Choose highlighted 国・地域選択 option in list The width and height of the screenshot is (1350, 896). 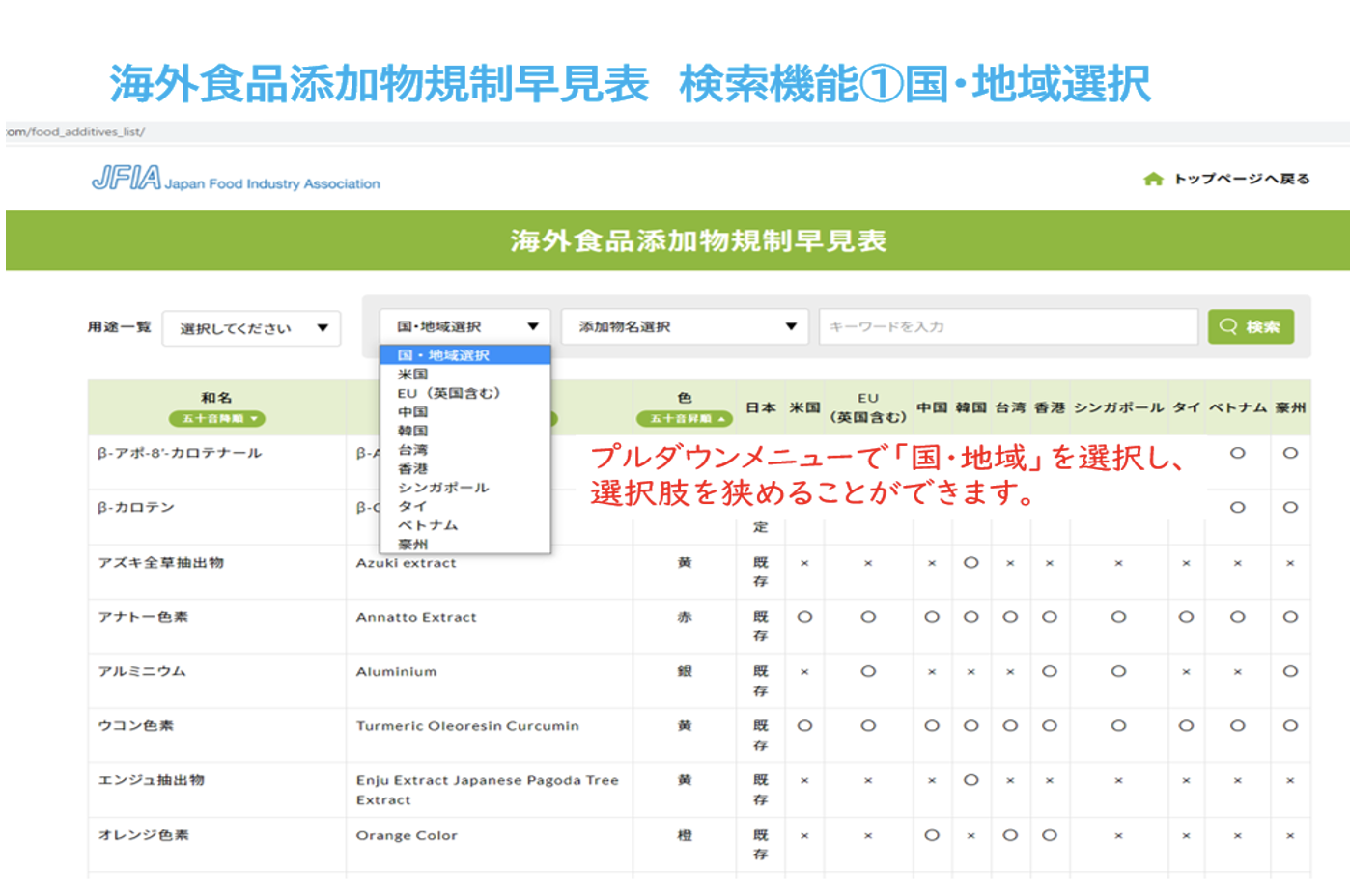pyautogui.click(x=464, y=355)
